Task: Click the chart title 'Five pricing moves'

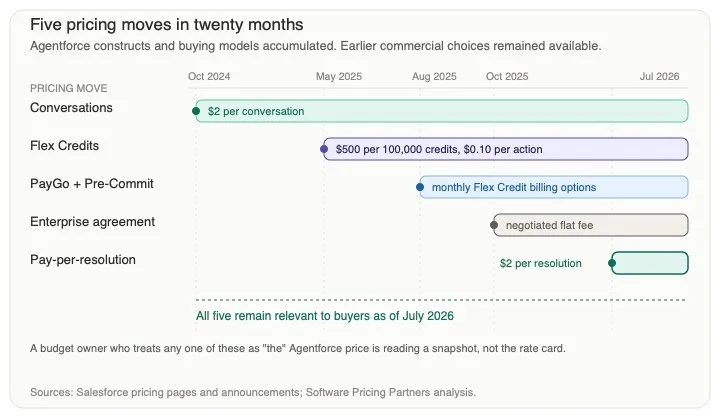Action: [167, 24]
